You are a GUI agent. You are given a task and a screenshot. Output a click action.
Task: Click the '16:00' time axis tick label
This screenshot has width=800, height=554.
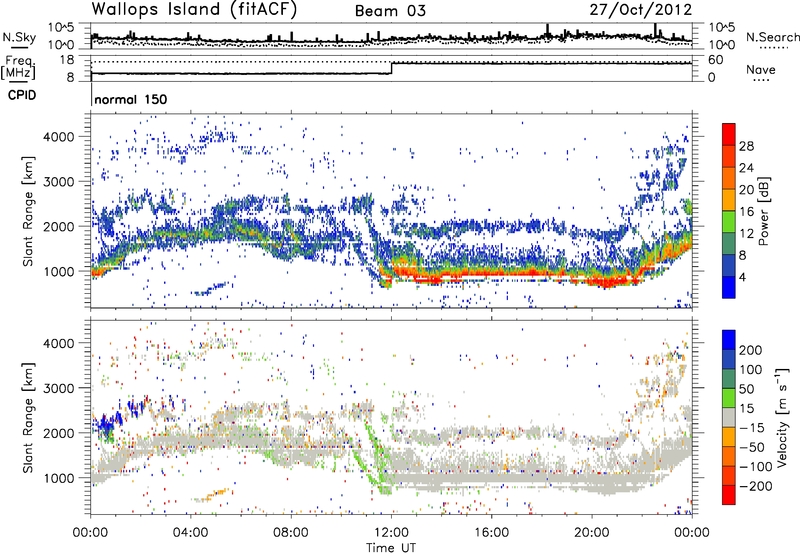coord(491,533)
